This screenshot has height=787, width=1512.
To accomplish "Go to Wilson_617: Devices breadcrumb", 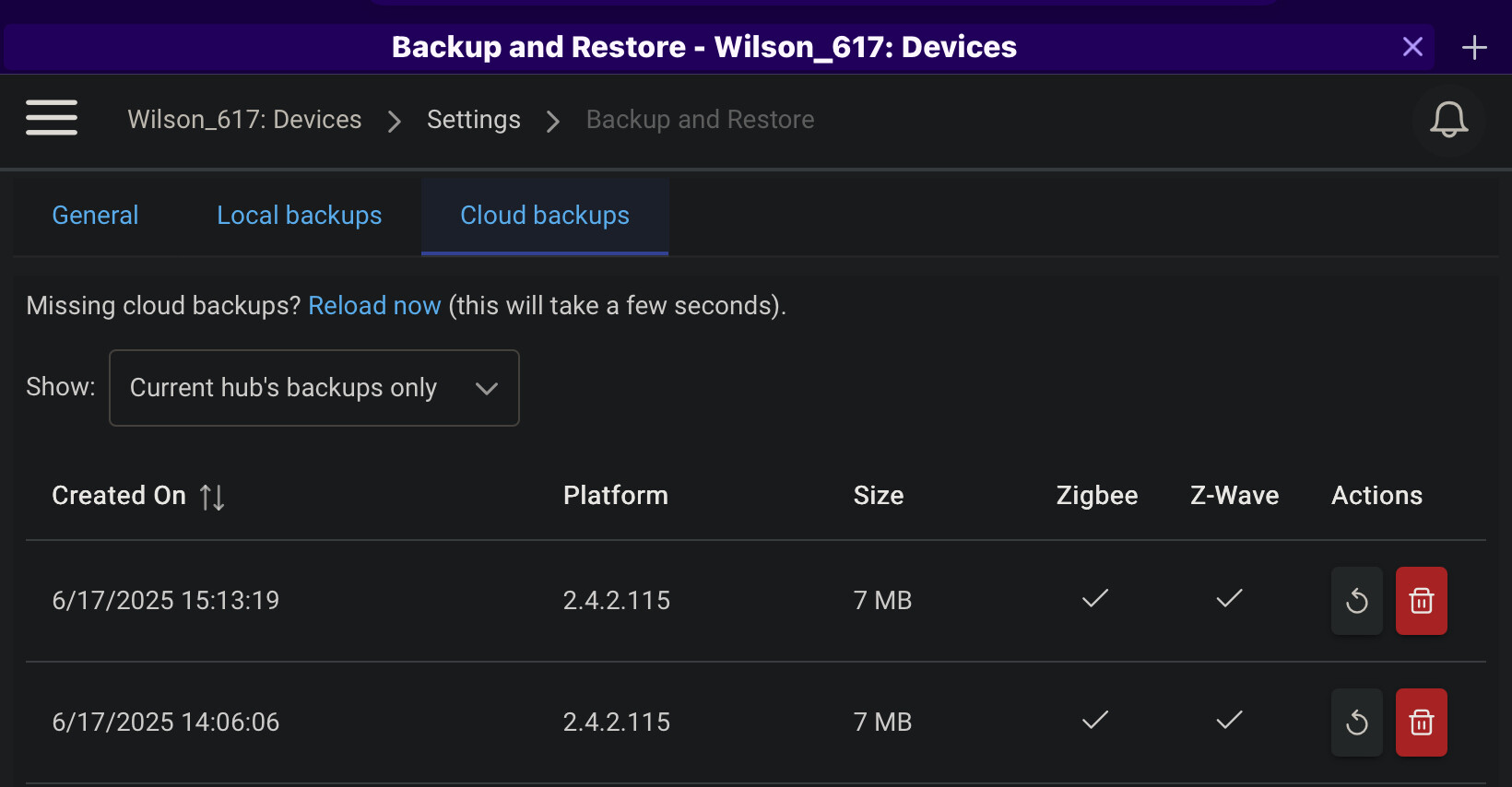I will (244, 120).
